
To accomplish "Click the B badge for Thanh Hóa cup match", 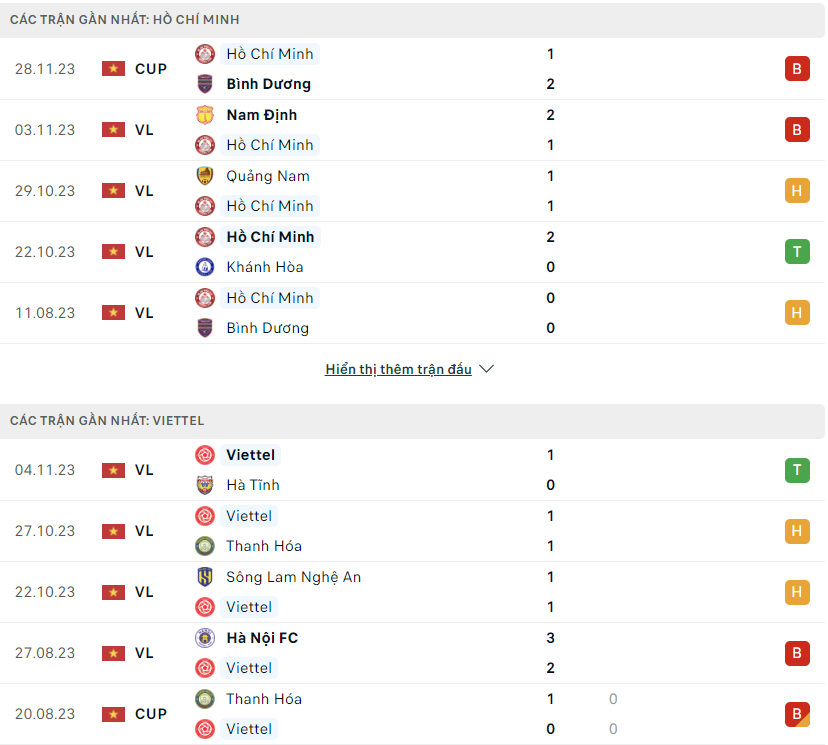I will [x=797, y=714].
